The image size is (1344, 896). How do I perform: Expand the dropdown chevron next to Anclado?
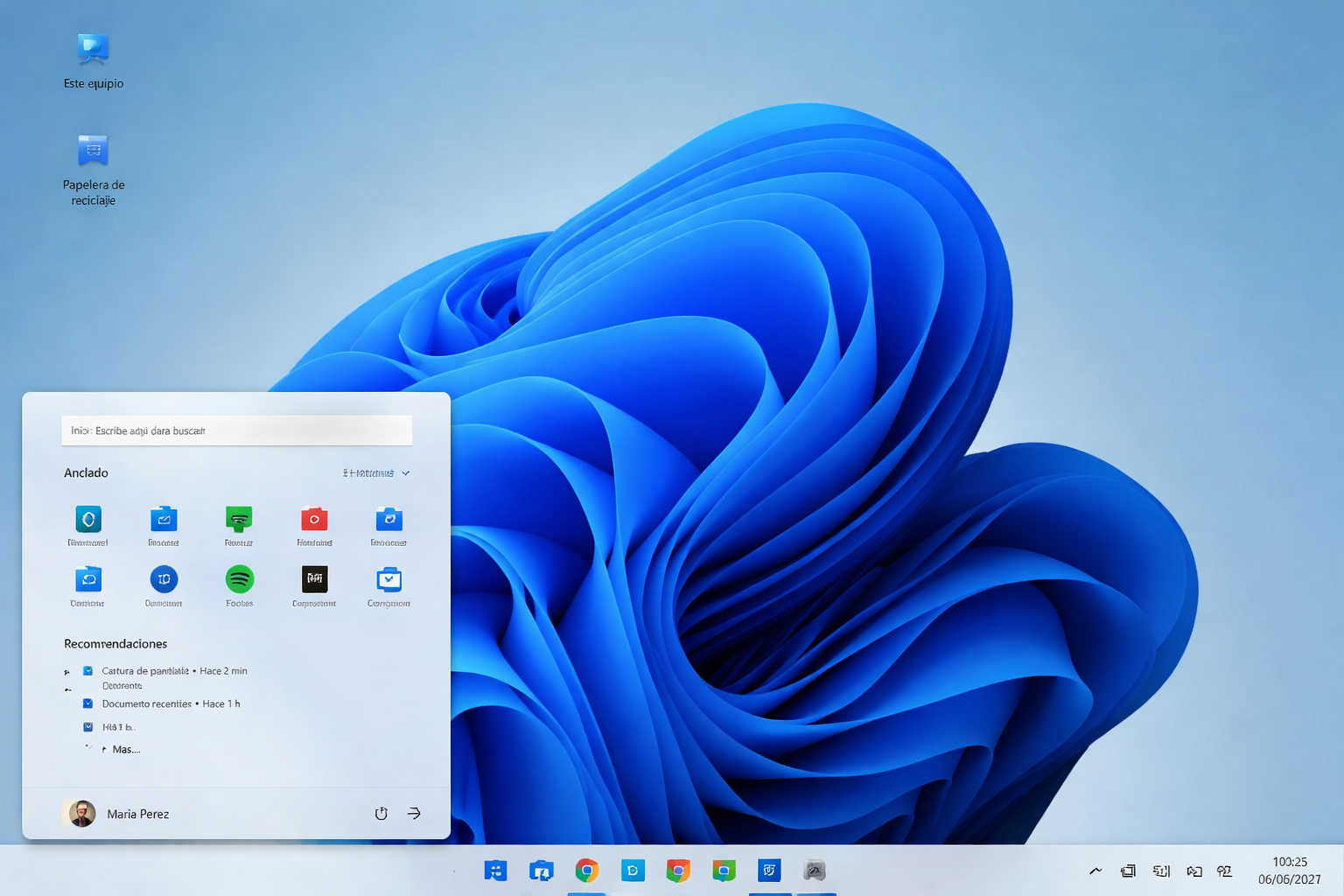[x=406, y=473]
